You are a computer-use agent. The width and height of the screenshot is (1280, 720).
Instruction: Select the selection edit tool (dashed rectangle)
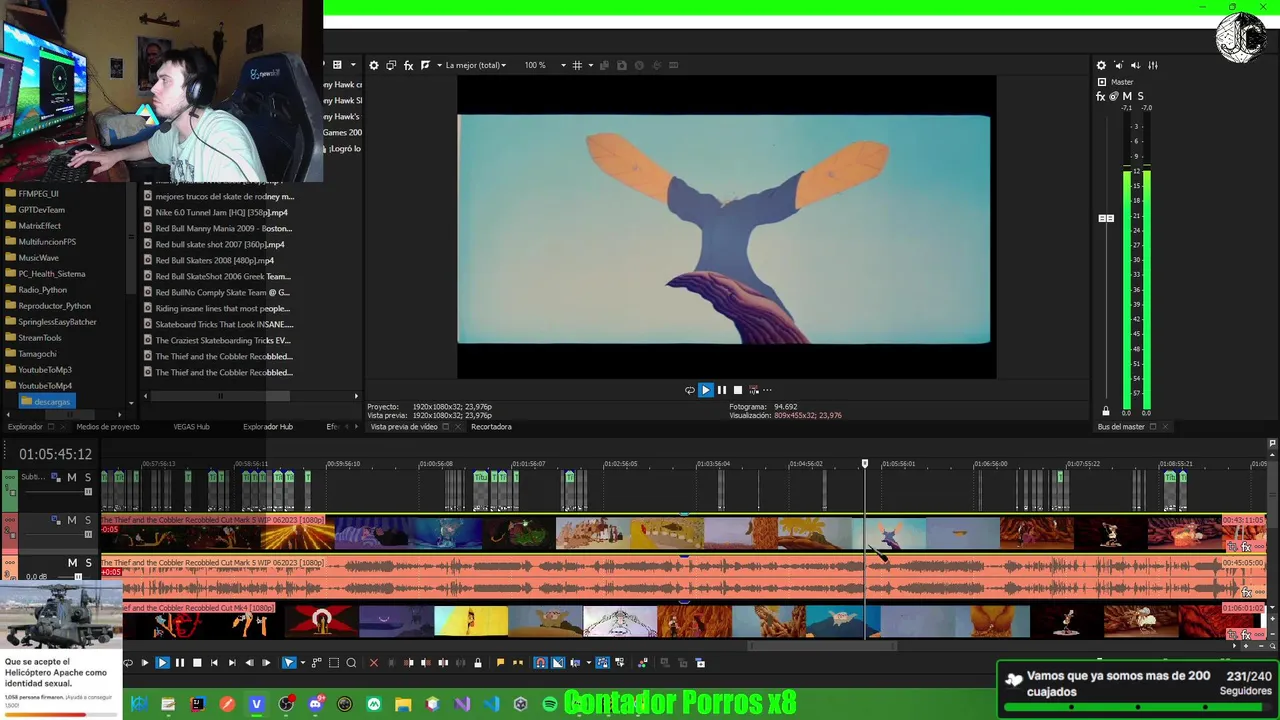334,663
